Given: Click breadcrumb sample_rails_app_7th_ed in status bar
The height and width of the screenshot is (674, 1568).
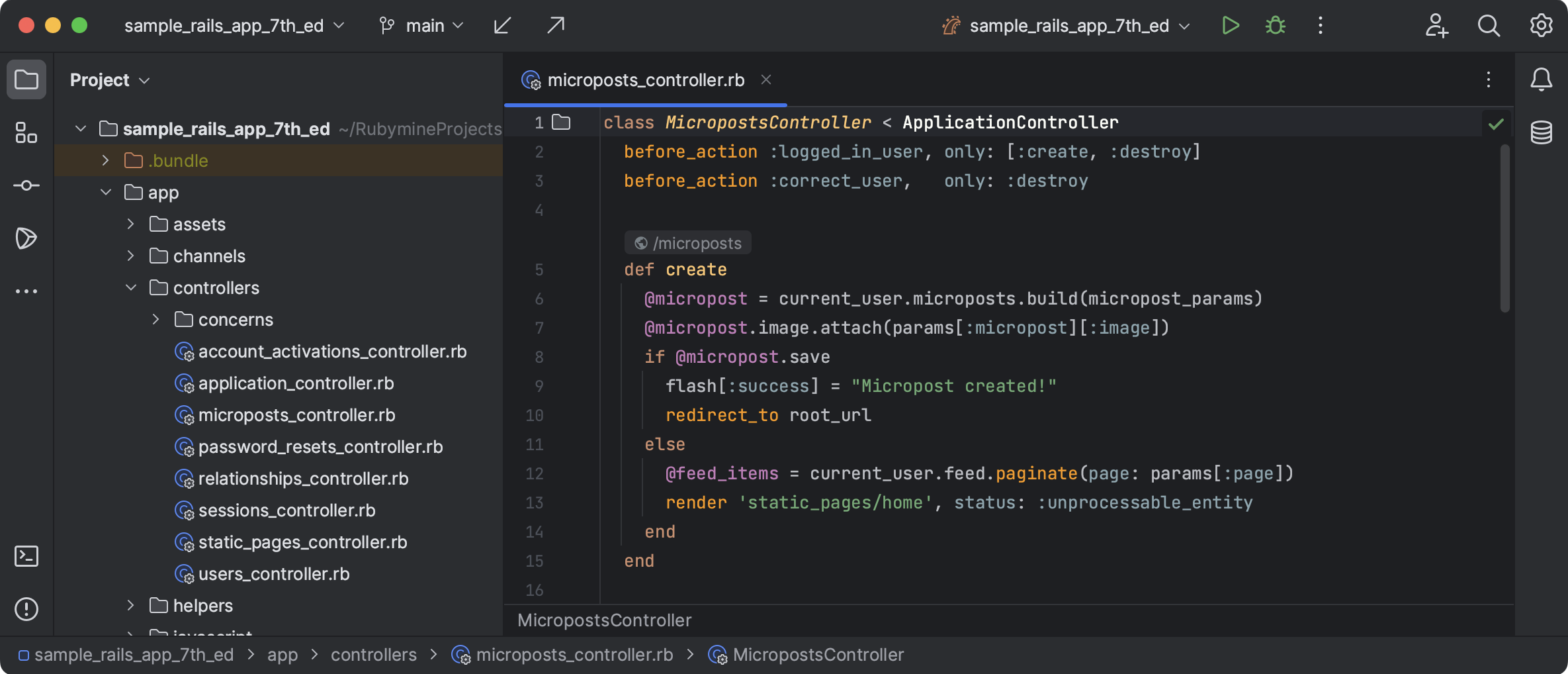Looking at the screenshot, I should [x=126, y=655].
